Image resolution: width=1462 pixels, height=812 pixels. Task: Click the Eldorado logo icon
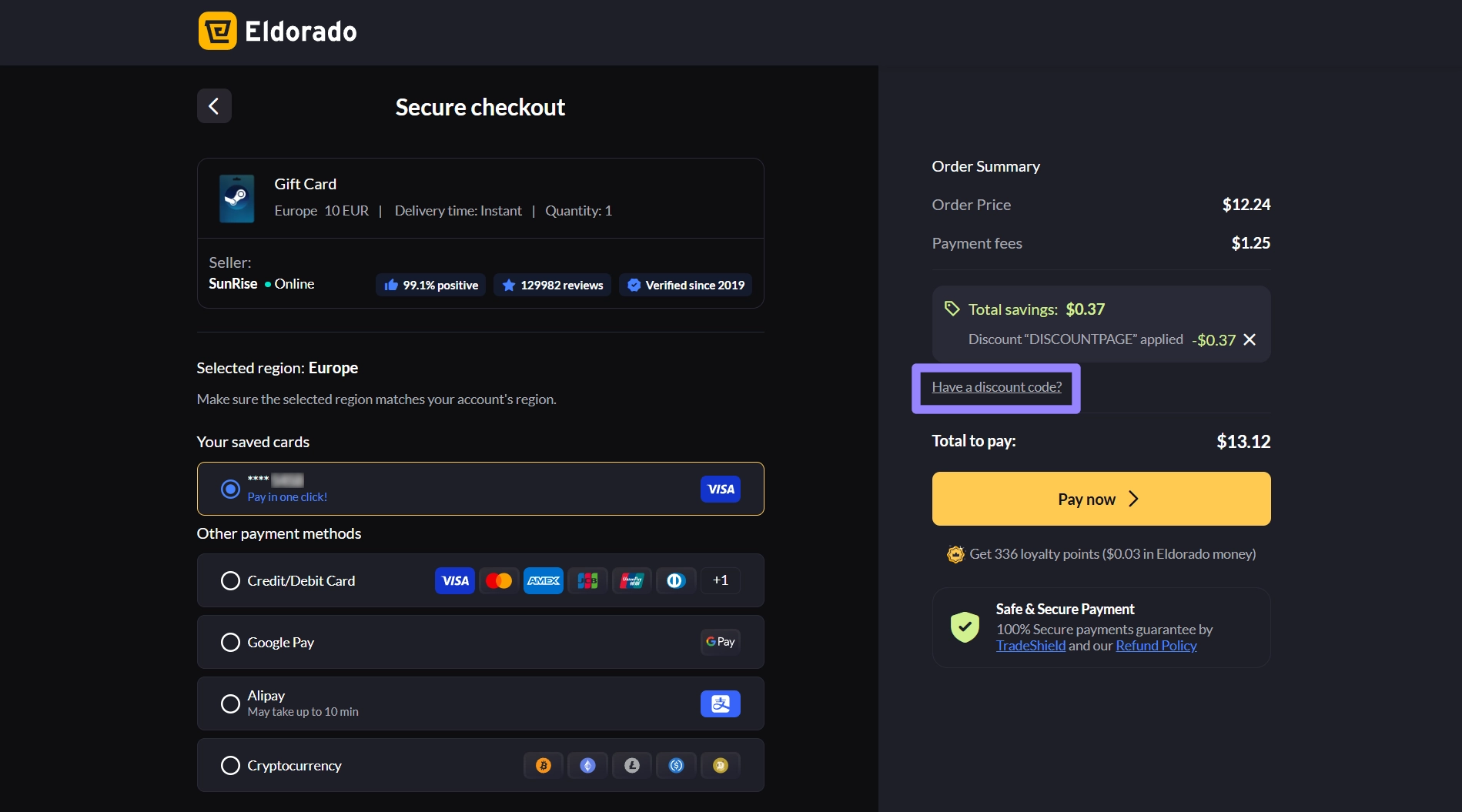tap(217, 31)
